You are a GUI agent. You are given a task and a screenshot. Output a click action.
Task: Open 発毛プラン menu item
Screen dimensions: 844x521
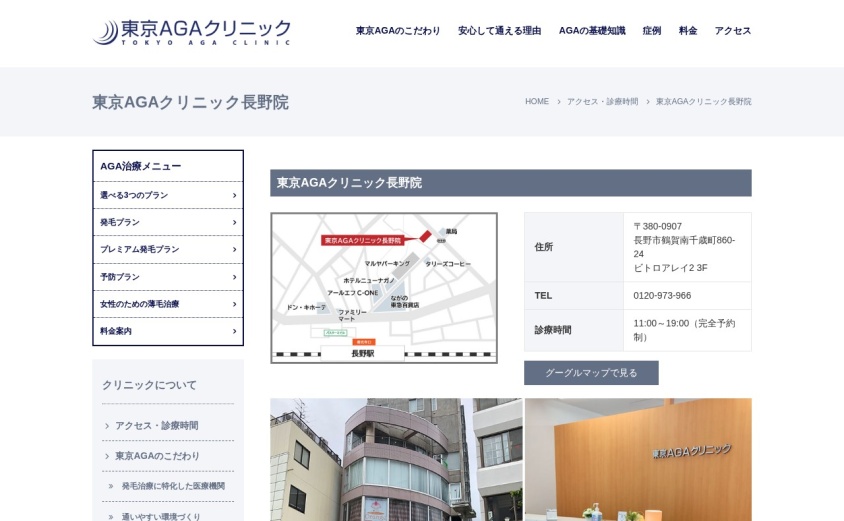pyautogui.click(x=168, y=222)
